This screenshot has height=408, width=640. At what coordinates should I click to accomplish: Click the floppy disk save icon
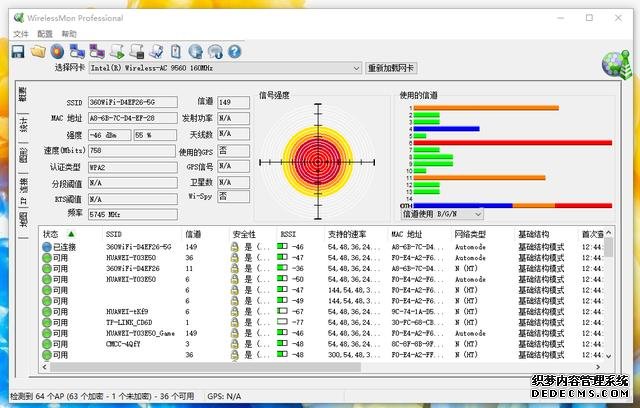(18, 52)
